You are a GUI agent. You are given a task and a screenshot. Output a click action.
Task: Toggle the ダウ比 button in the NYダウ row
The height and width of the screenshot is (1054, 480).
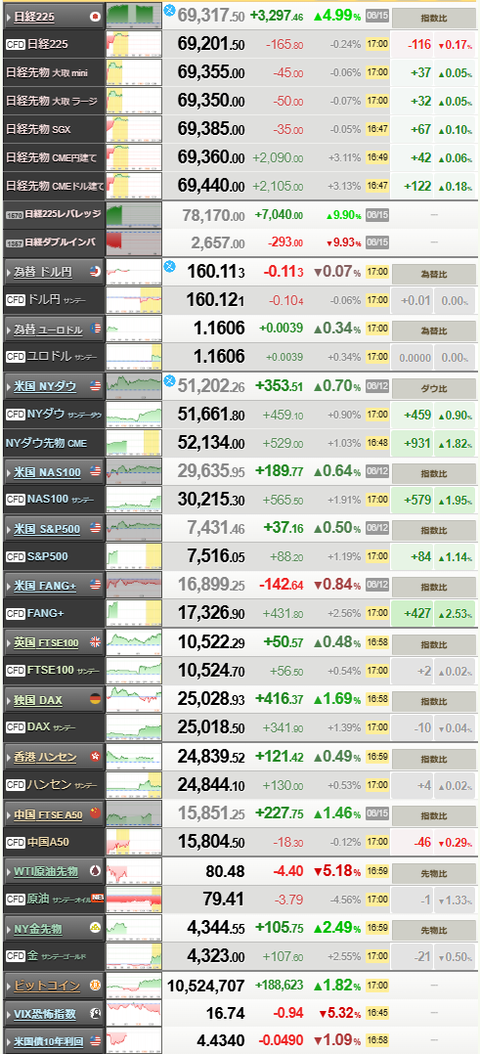[433, 388]
